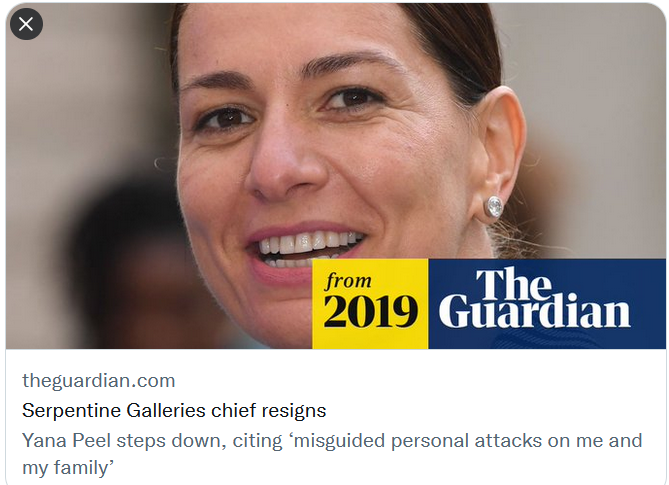669x485 pixels.
Task: Click 'misguided personal attacks' quoted text
Action: point(418,441)
